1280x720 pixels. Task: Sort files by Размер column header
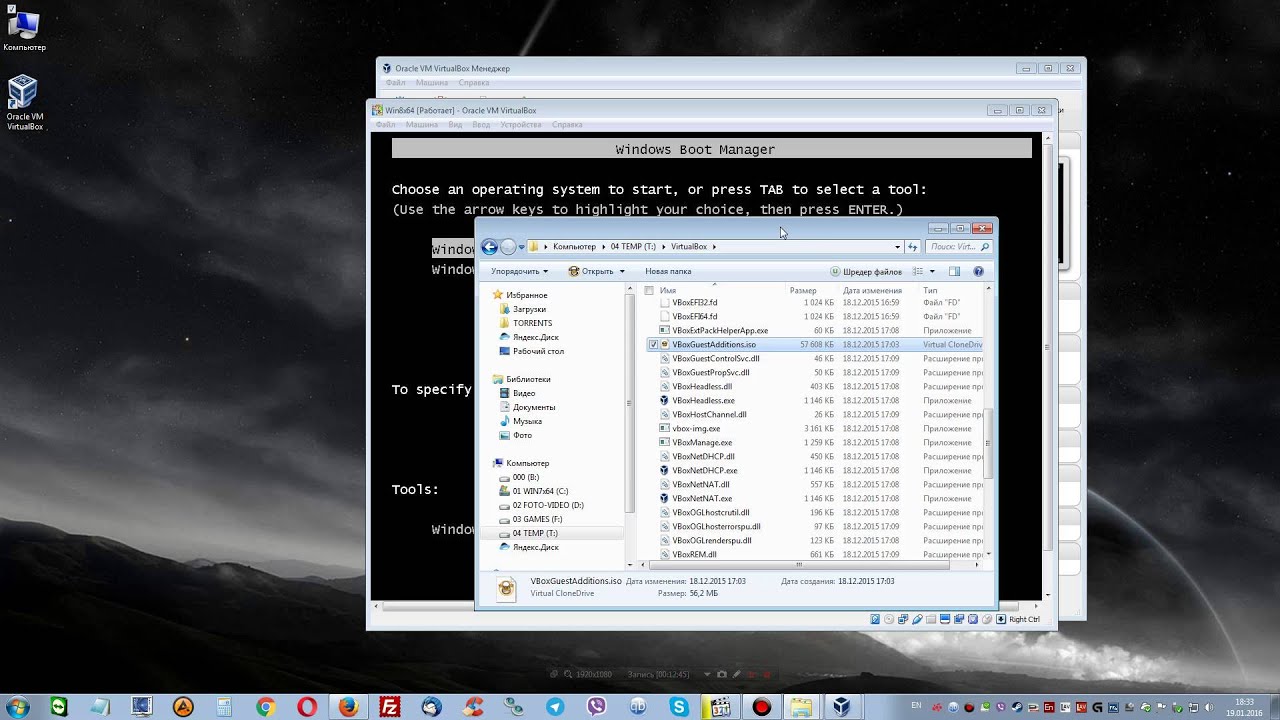pyautogui.click(x=803, y=291)
